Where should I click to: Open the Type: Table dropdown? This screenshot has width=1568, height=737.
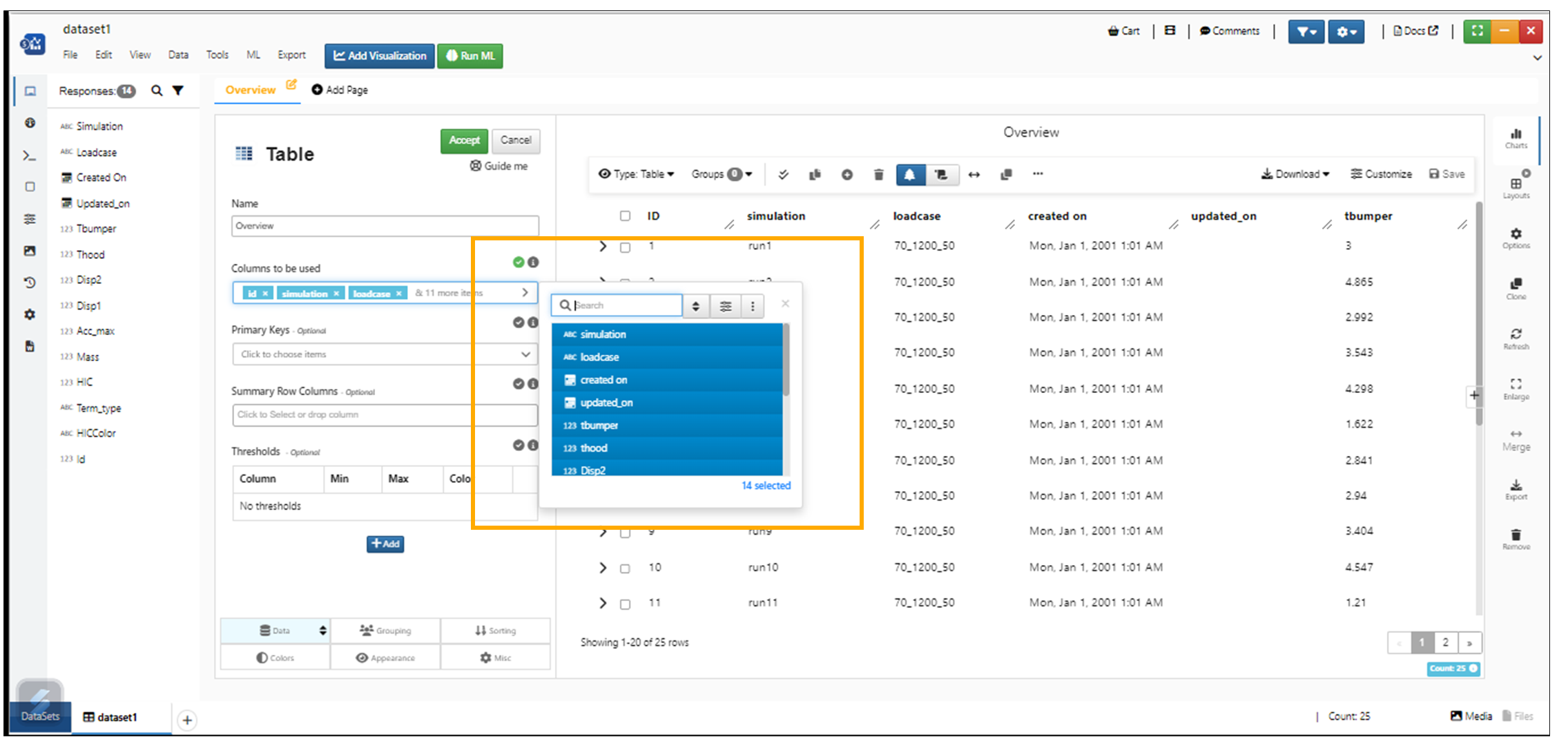click(636, 174)
